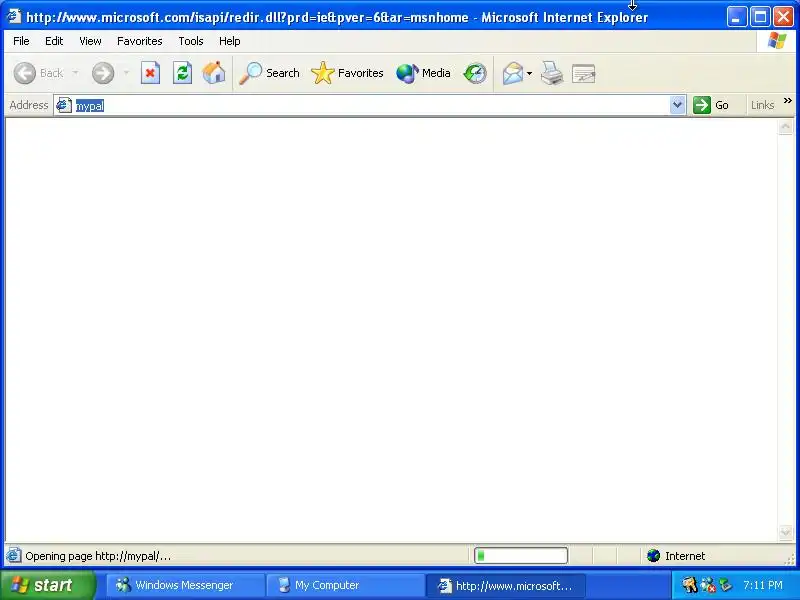Click the Back navigation button
Viewport: 800px width, 600px height.
(x=39, y=73)
